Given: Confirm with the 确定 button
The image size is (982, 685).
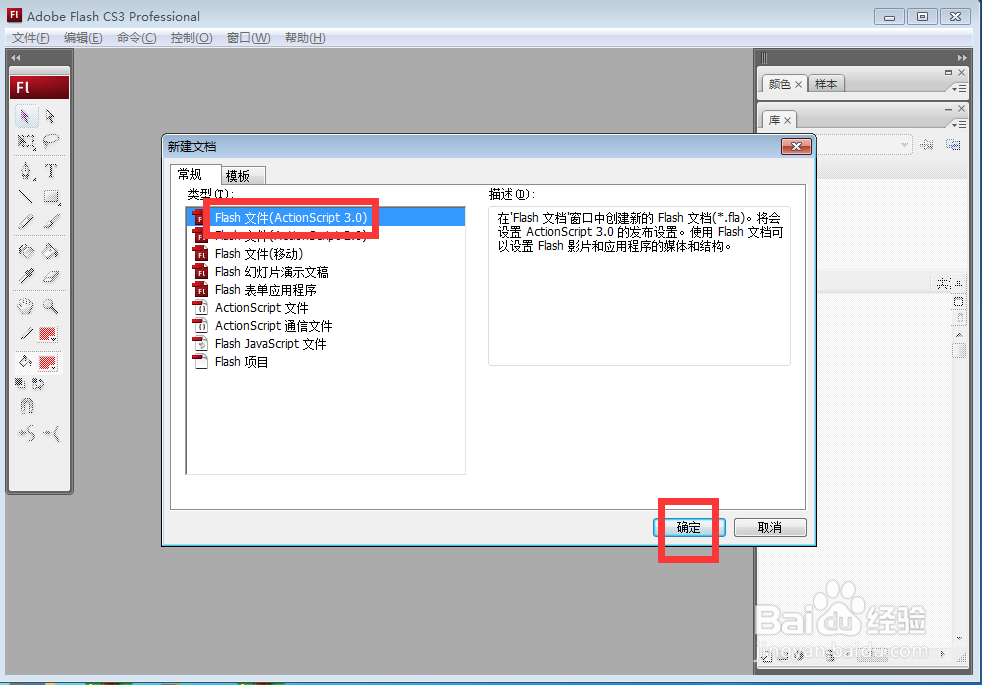Looking at the screenshot, I should pyautogui.click(x=689, y=527).
